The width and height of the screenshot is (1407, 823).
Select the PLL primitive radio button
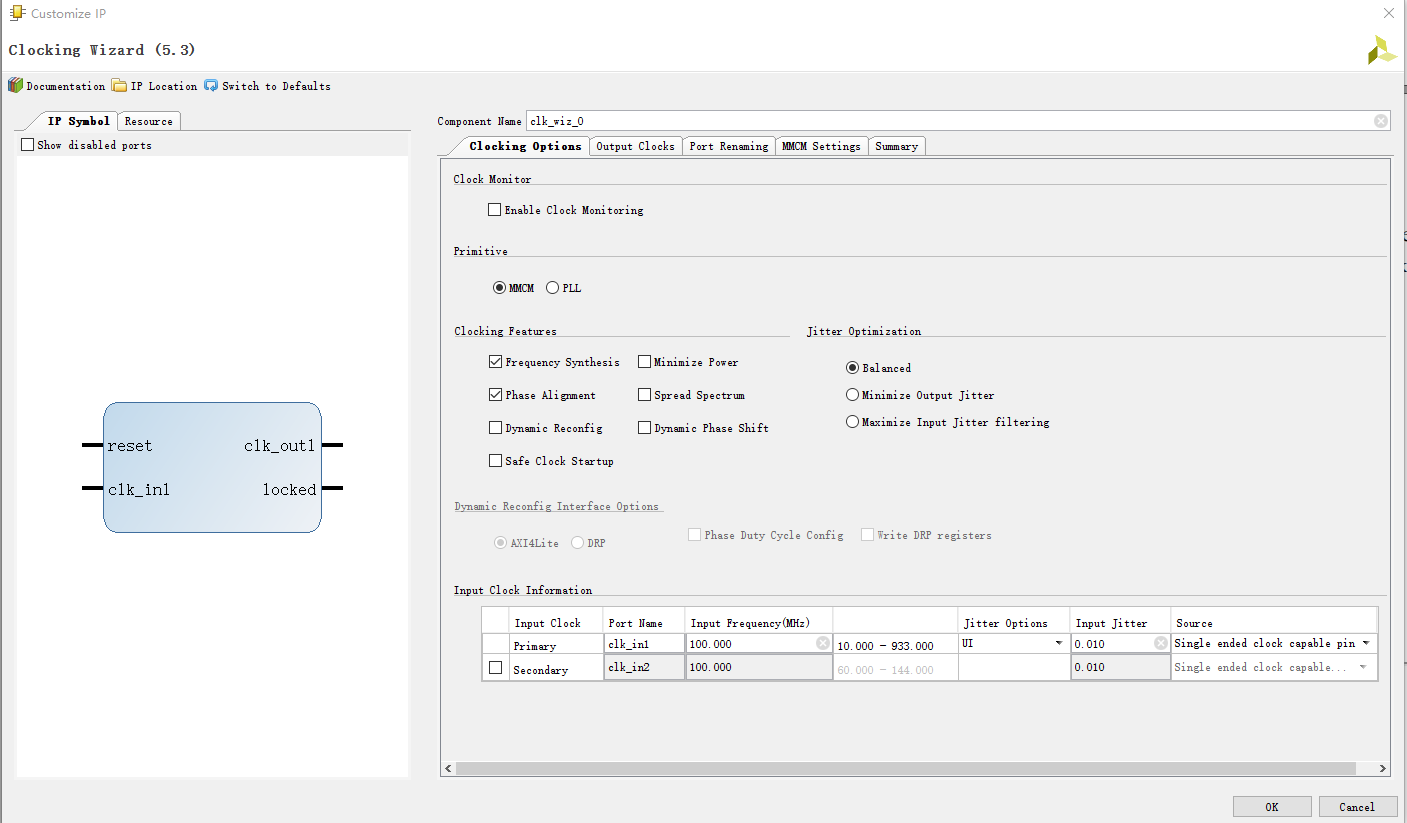552,288
